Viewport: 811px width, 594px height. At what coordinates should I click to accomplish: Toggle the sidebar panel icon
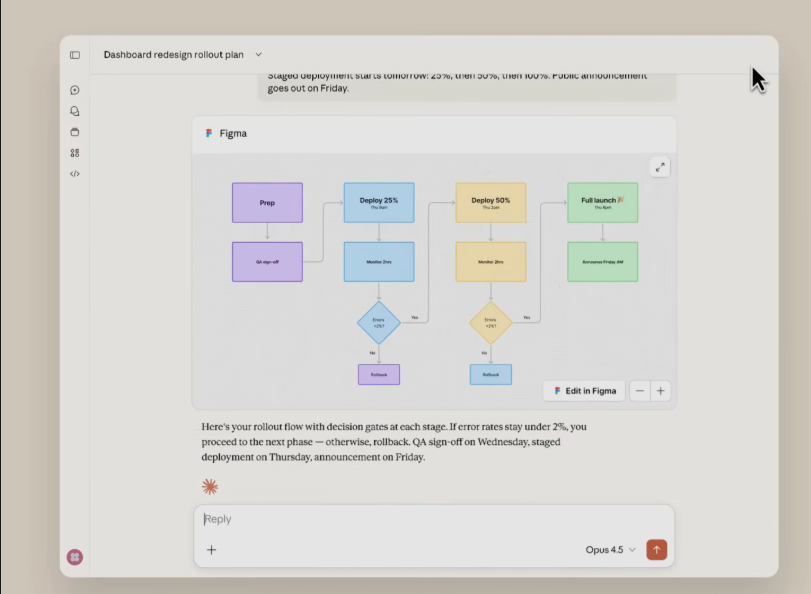[x=75, y=55]
